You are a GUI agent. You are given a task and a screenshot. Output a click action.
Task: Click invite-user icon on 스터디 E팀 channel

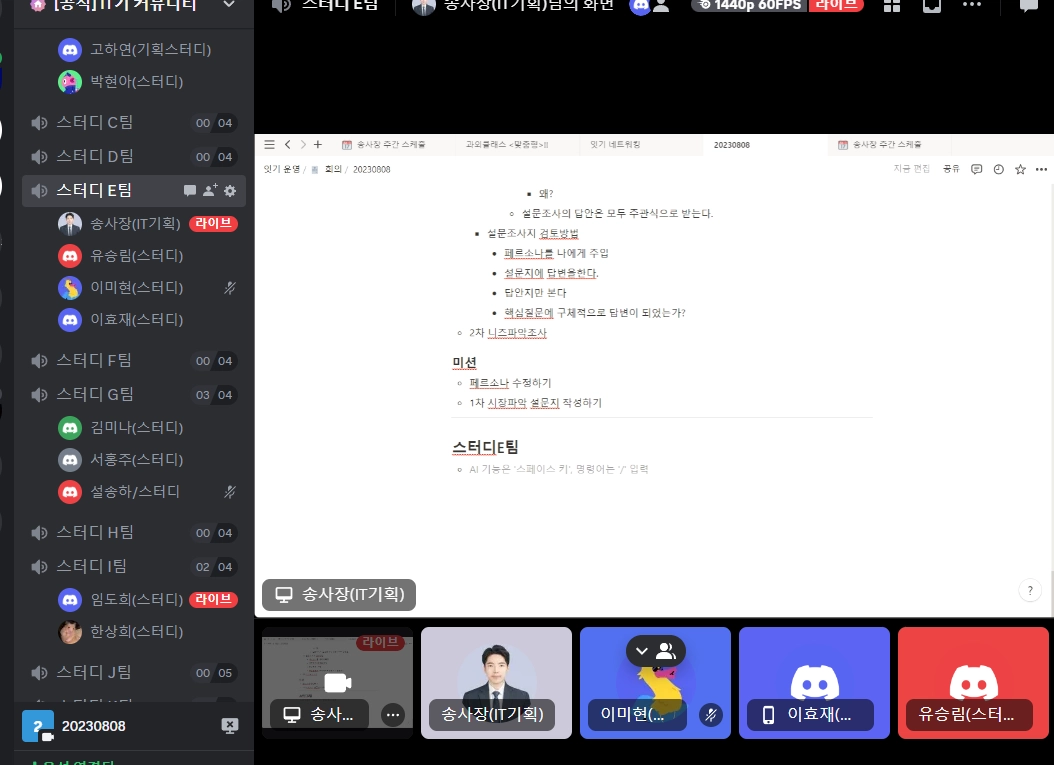pyautogui.click(x=210, y=190)
